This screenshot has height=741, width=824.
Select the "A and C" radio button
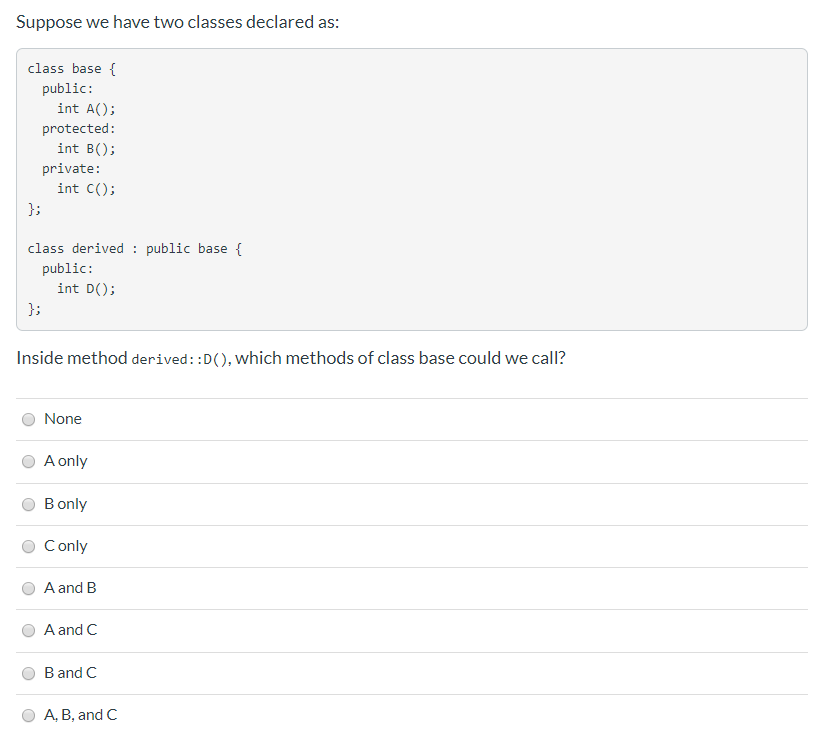tap(28, 630)
